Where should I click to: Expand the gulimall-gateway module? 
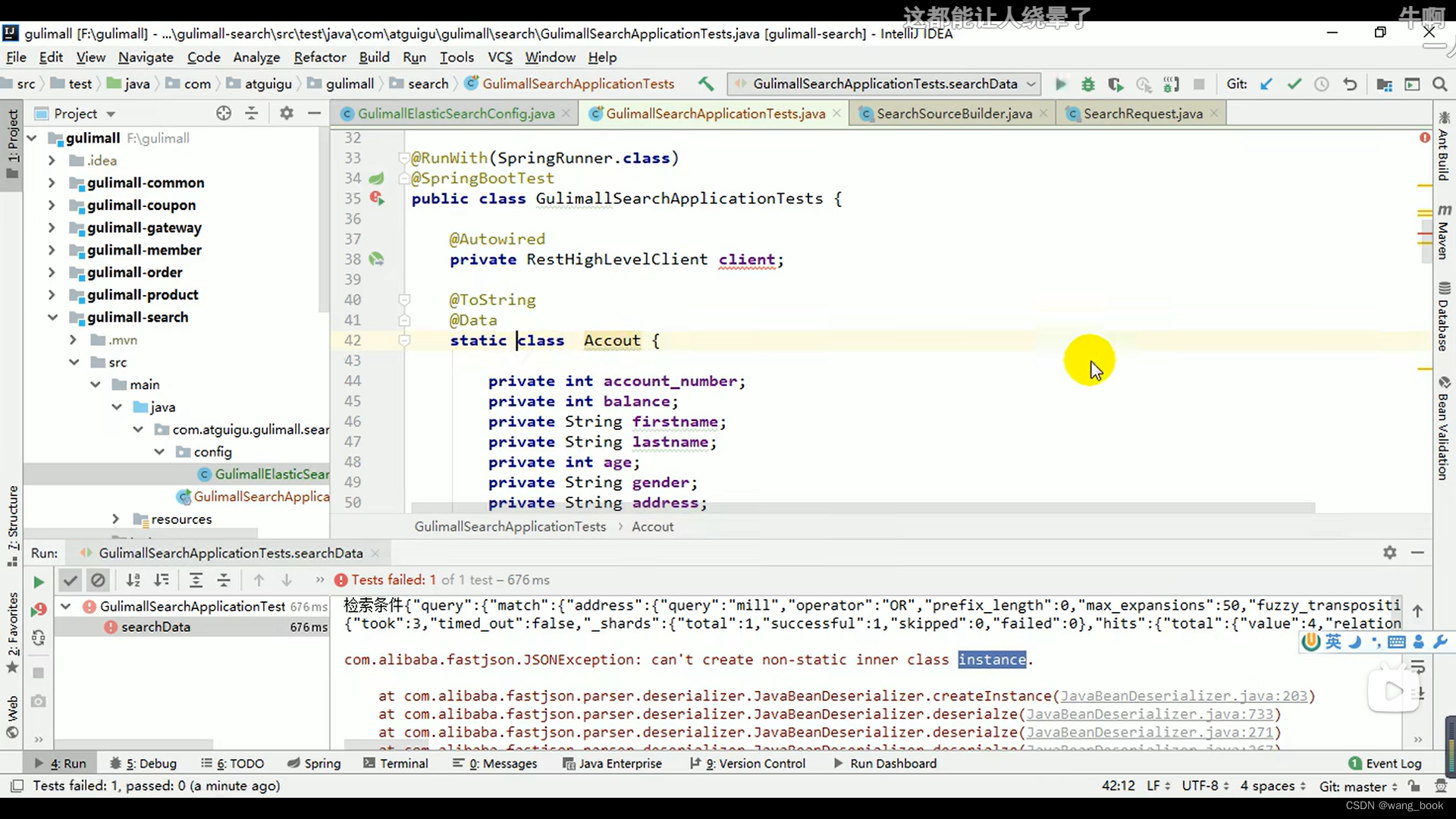52,227
